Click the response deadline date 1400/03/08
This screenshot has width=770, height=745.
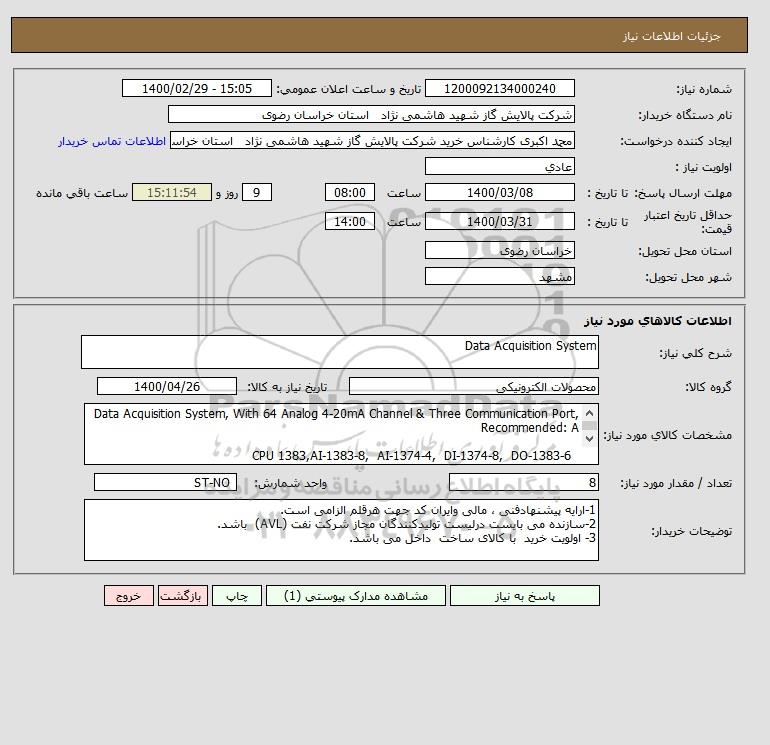tap(499, 193)
